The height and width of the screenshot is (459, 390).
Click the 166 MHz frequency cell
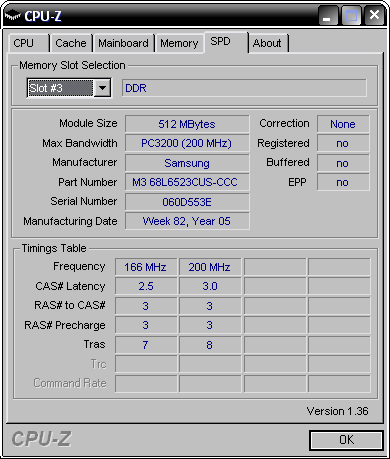tap(146, 267)
